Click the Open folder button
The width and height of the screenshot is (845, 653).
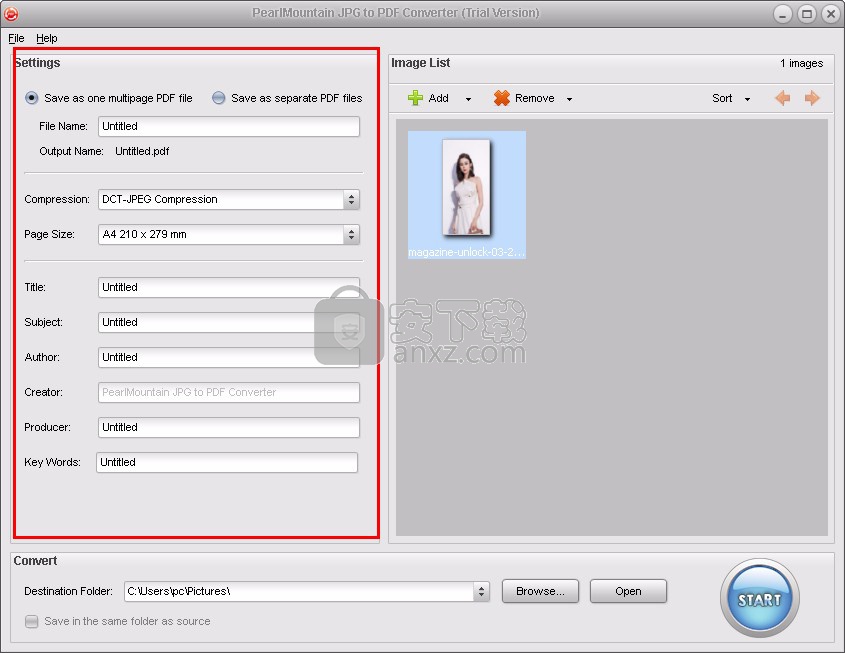(628, 591)
